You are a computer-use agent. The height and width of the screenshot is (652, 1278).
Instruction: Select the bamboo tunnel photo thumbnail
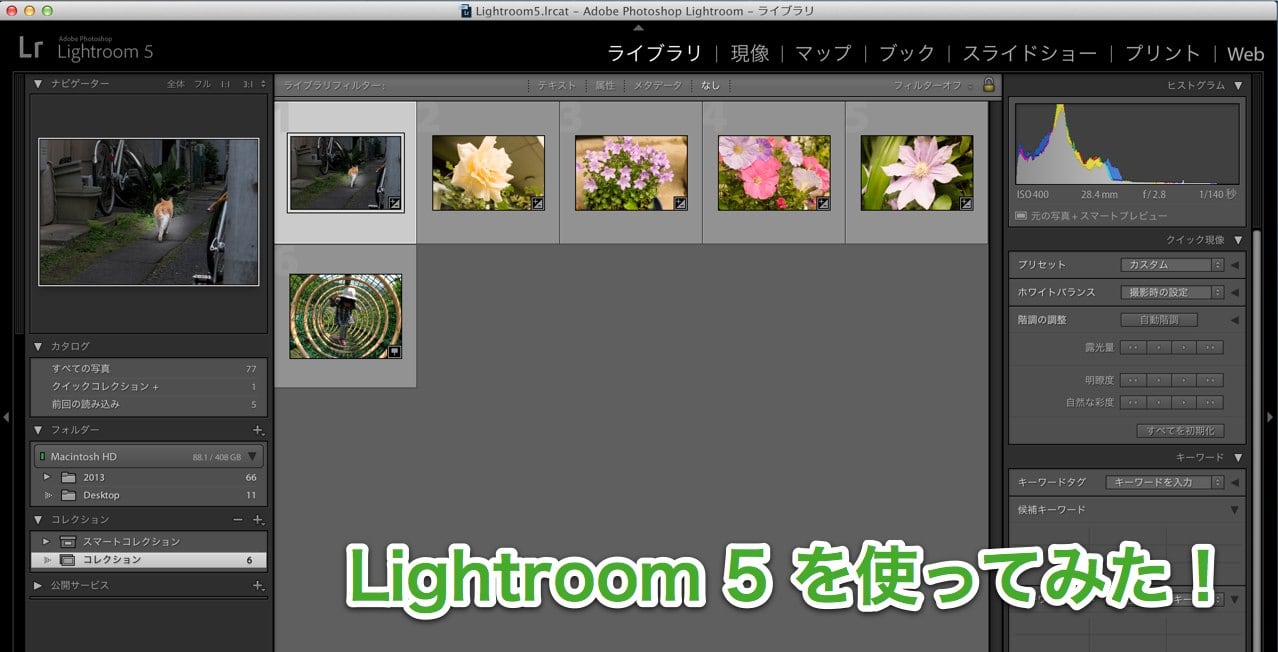pyautogui.click(x=345, y=316)
